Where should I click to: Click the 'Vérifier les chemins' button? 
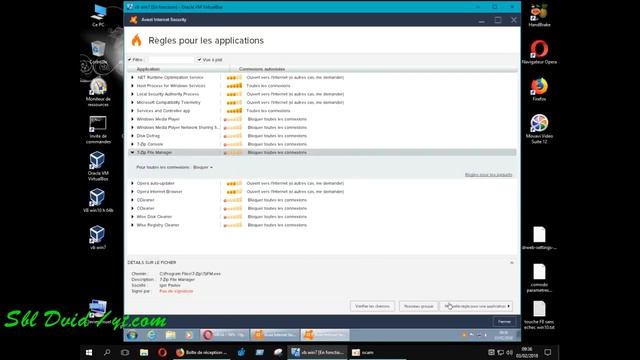pos(372,306)
